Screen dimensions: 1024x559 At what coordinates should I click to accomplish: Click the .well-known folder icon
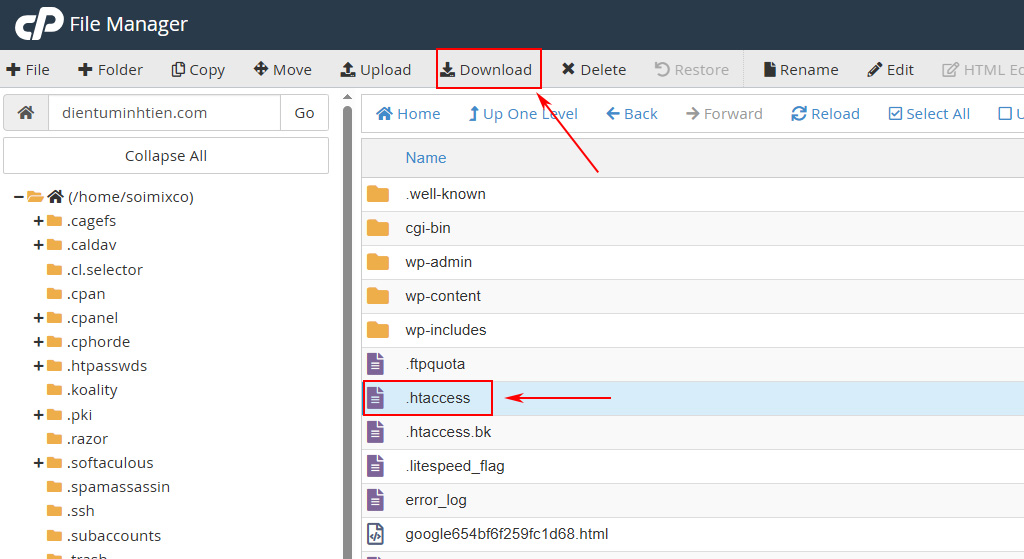377,194
